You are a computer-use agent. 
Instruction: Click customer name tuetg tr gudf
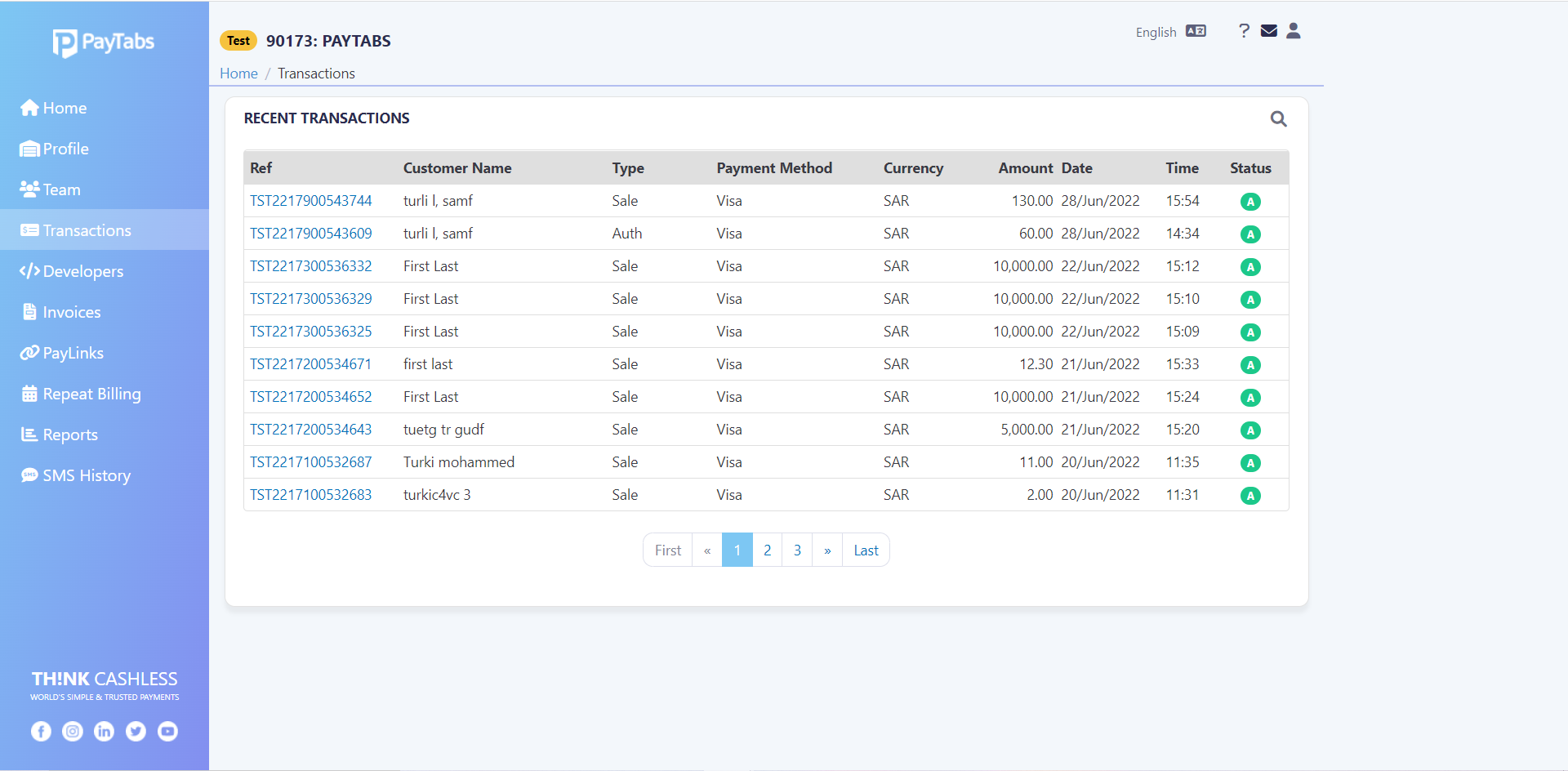coord(443,430)
